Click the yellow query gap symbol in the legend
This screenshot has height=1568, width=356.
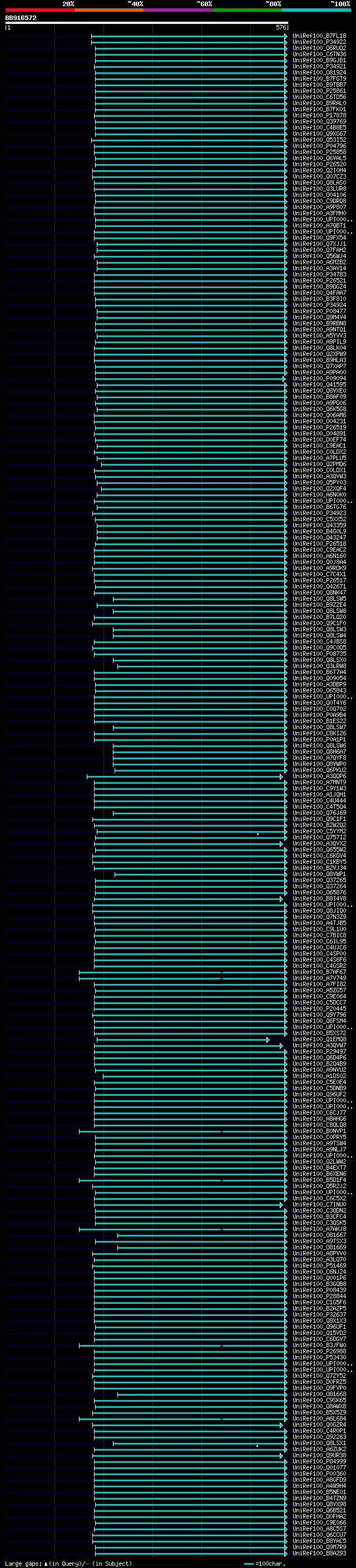(x=46, y=1563)
